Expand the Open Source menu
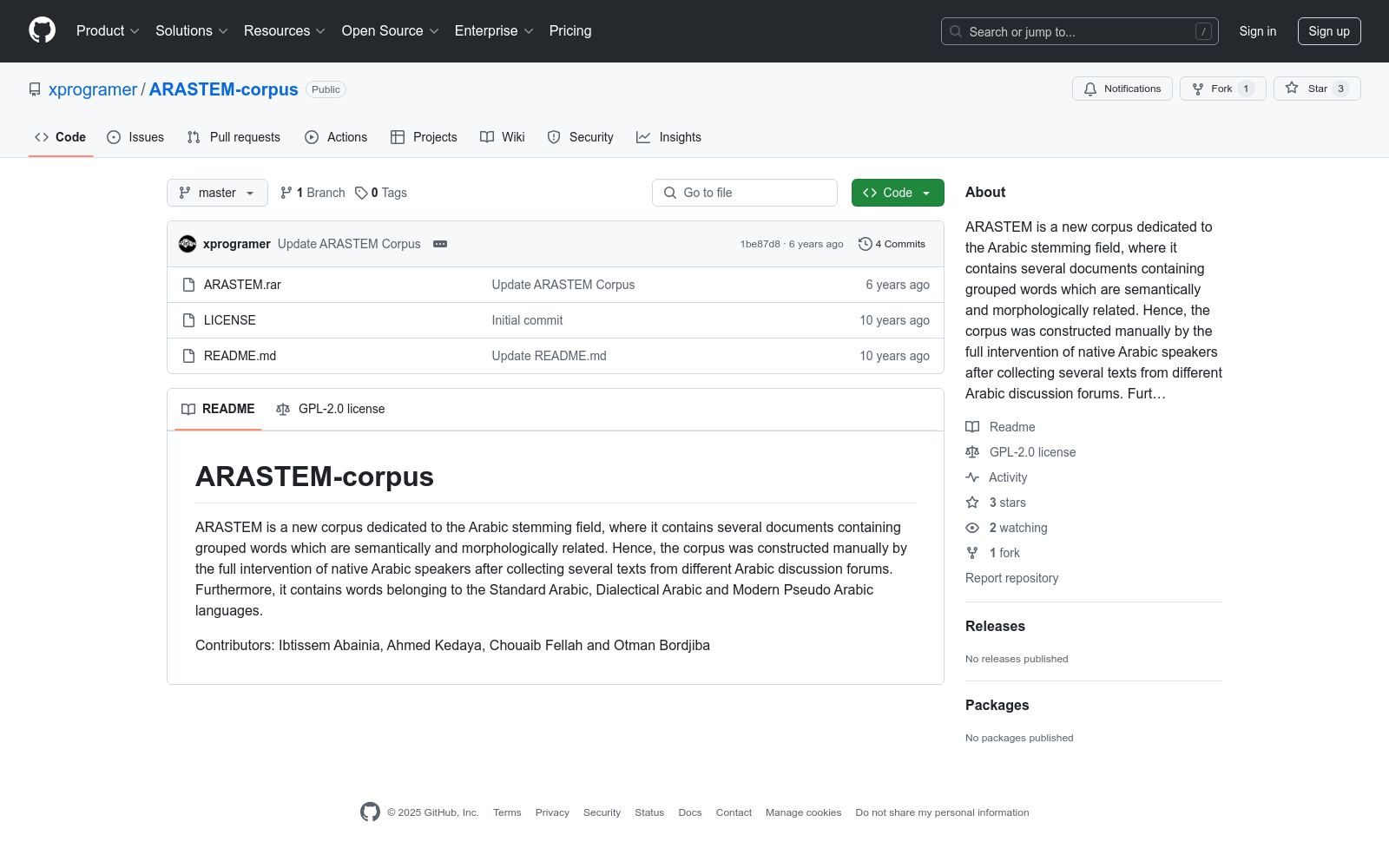Screen dimensions: 1389x868 (x=390, y=31)
